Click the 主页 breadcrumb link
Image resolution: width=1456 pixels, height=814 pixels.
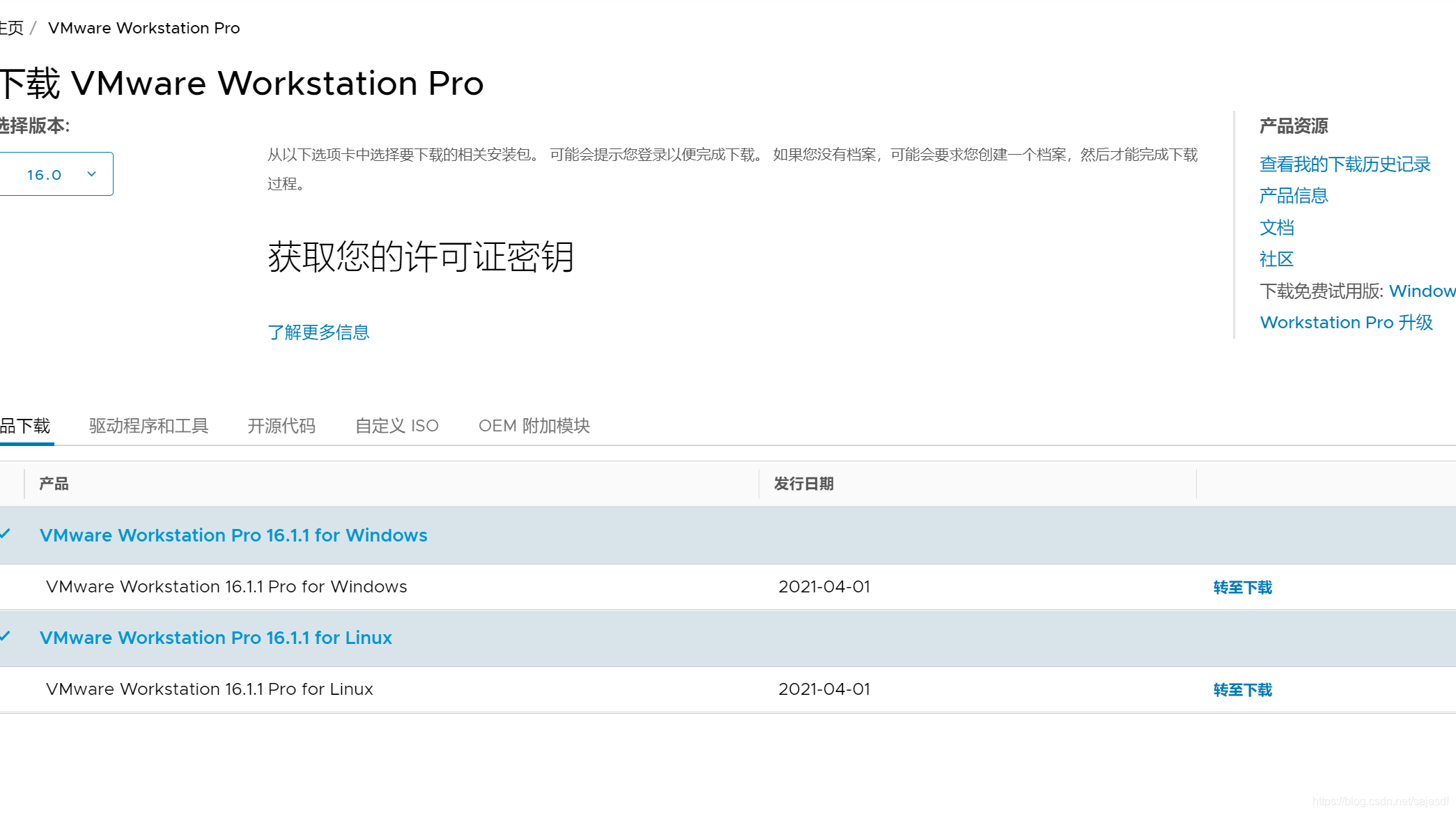(12, 28)
